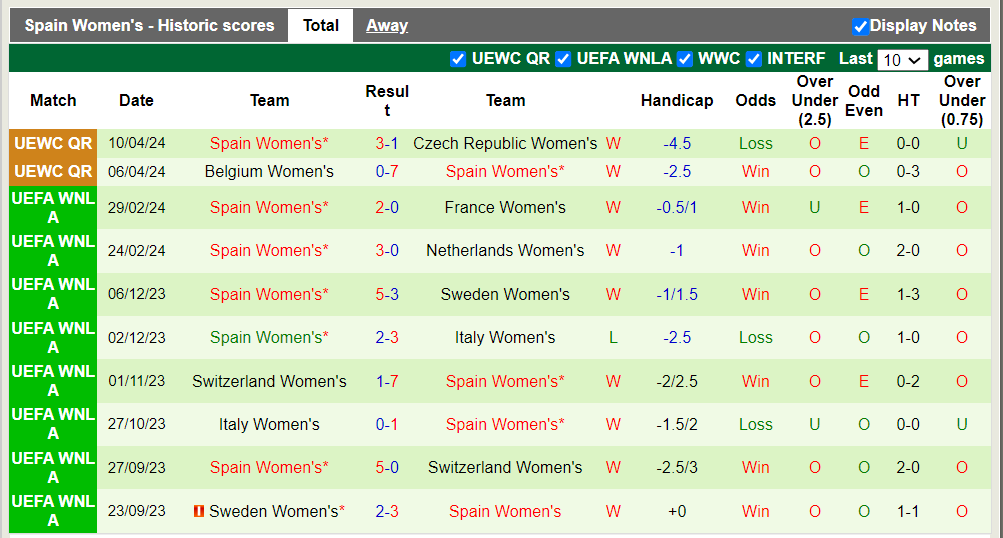Open the 5-3 score versus Sweden
The image size is (1003, 538).
(387, 295)
